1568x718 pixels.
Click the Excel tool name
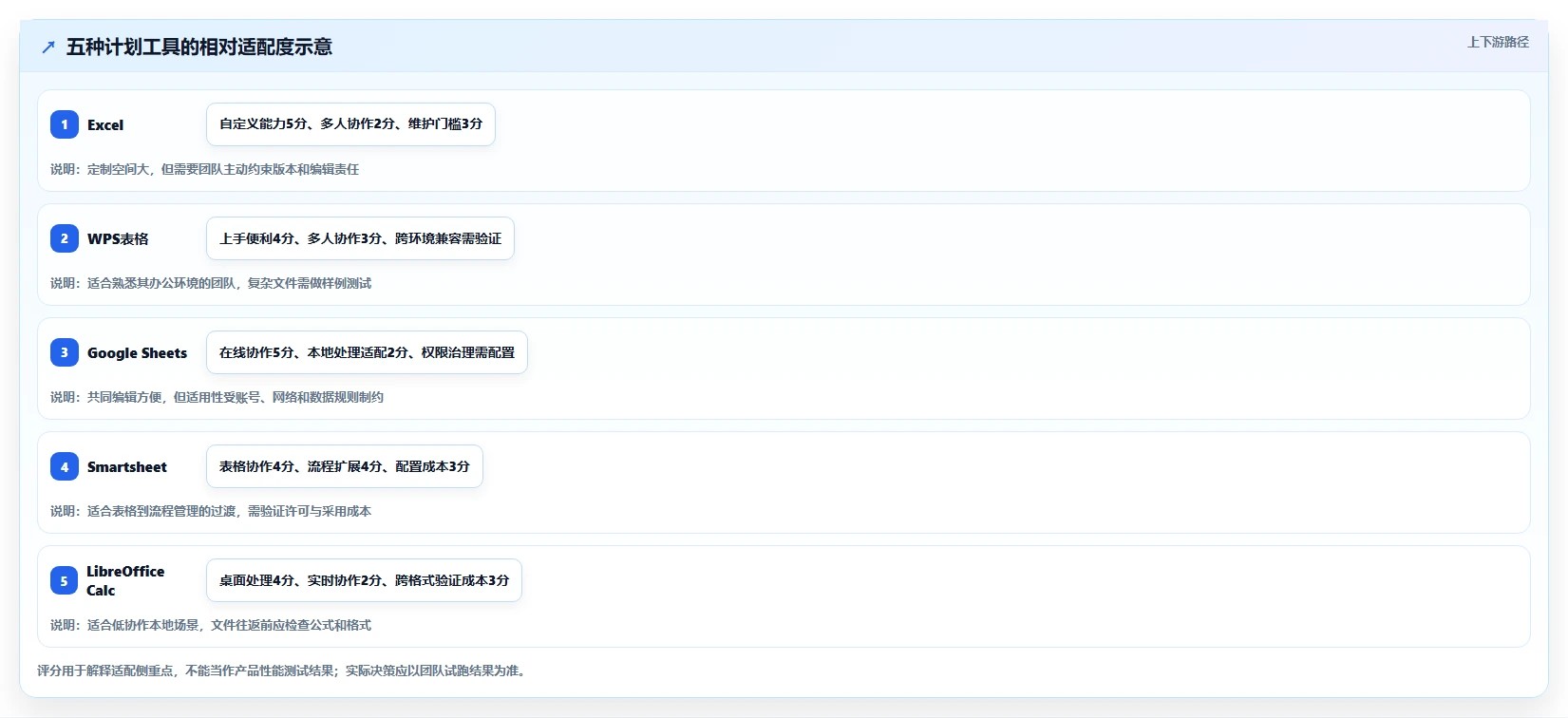[x=105, y=125]
